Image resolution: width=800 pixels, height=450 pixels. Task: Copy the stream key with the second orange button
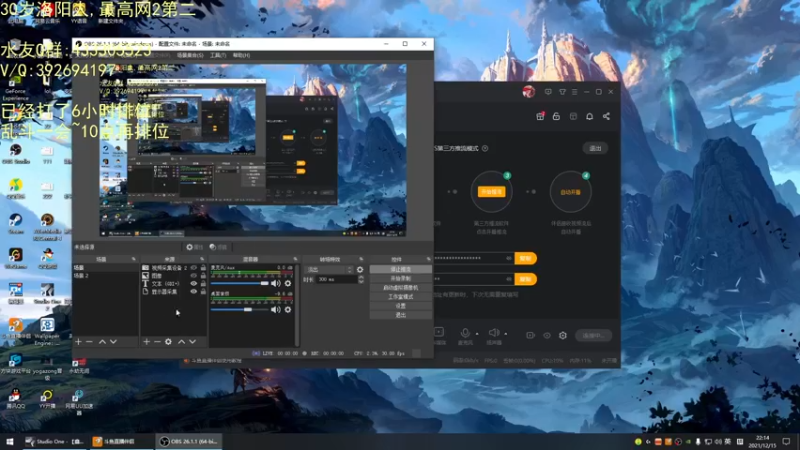(x=526, y=279)
